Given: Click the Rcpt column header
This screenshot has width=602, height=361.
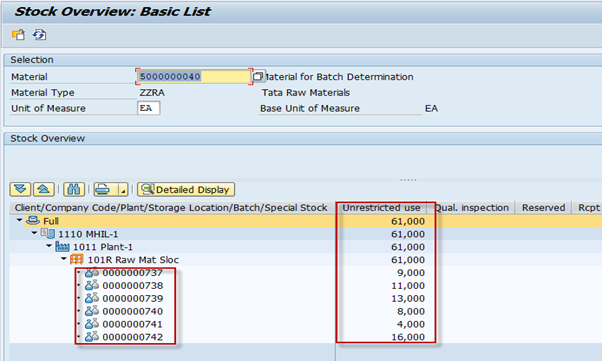Looking at the screenshot, I should (x=587, y=207).
